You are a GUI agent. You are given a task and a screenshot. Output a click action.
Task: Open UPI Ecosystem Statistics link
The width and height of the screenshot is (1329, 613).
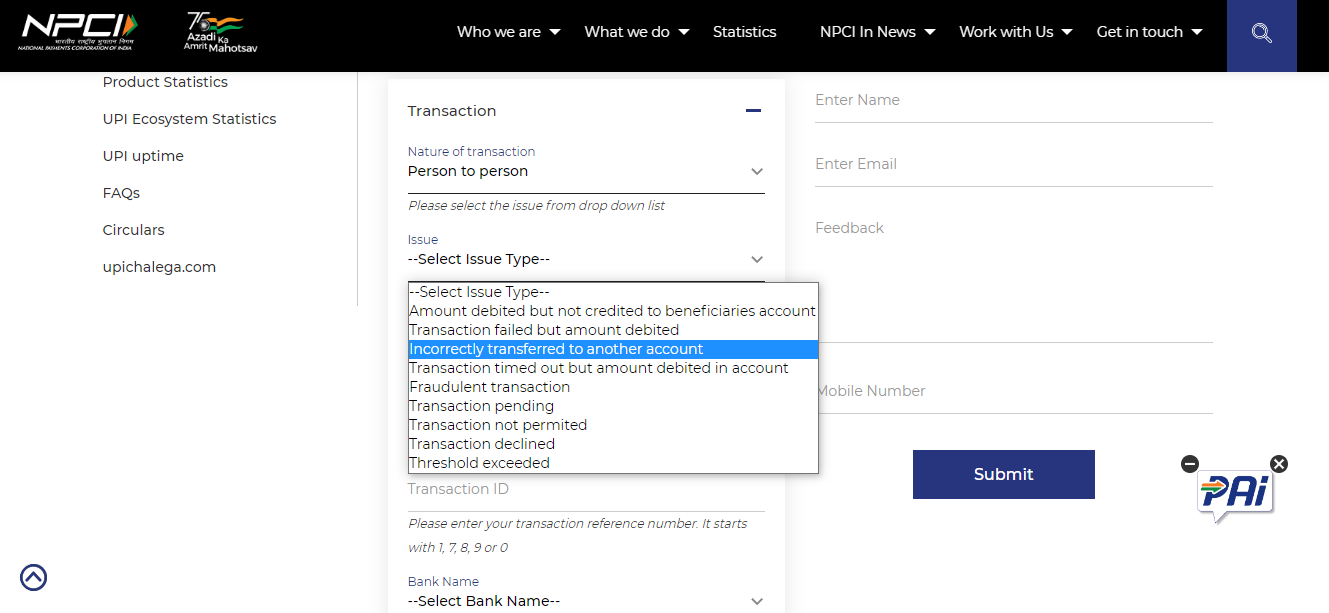coord(189,119)
